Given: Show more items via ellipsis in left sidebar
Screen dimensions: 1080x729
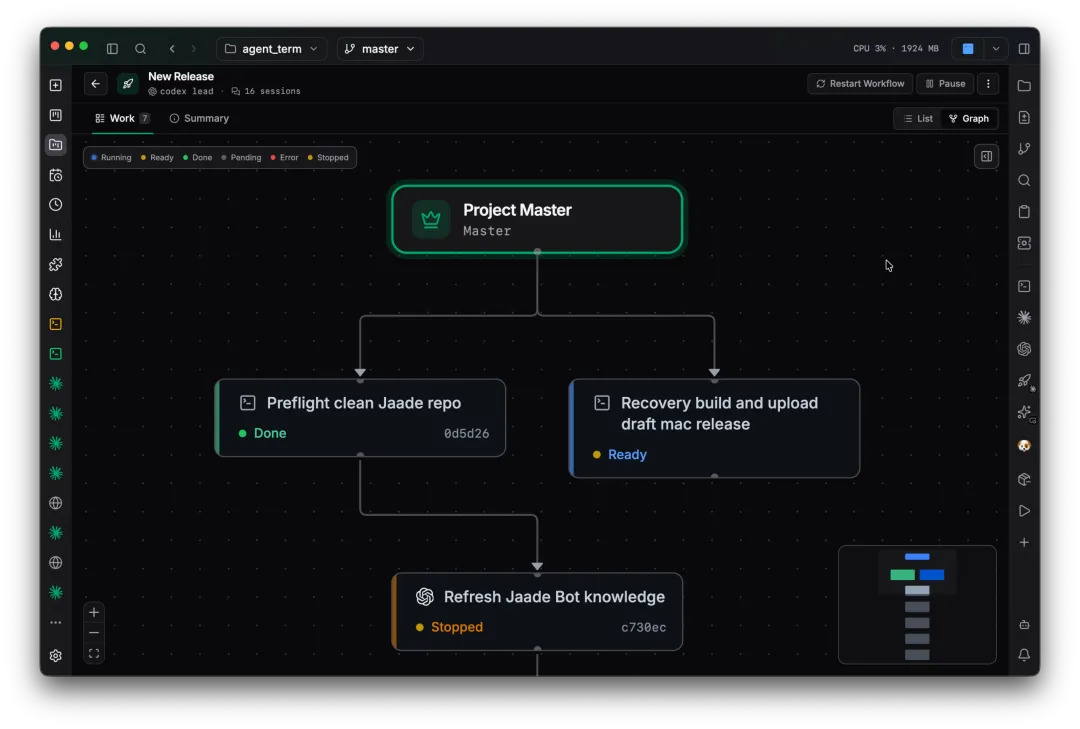Looking at the screenshot, I should click(x=56, y=622).
